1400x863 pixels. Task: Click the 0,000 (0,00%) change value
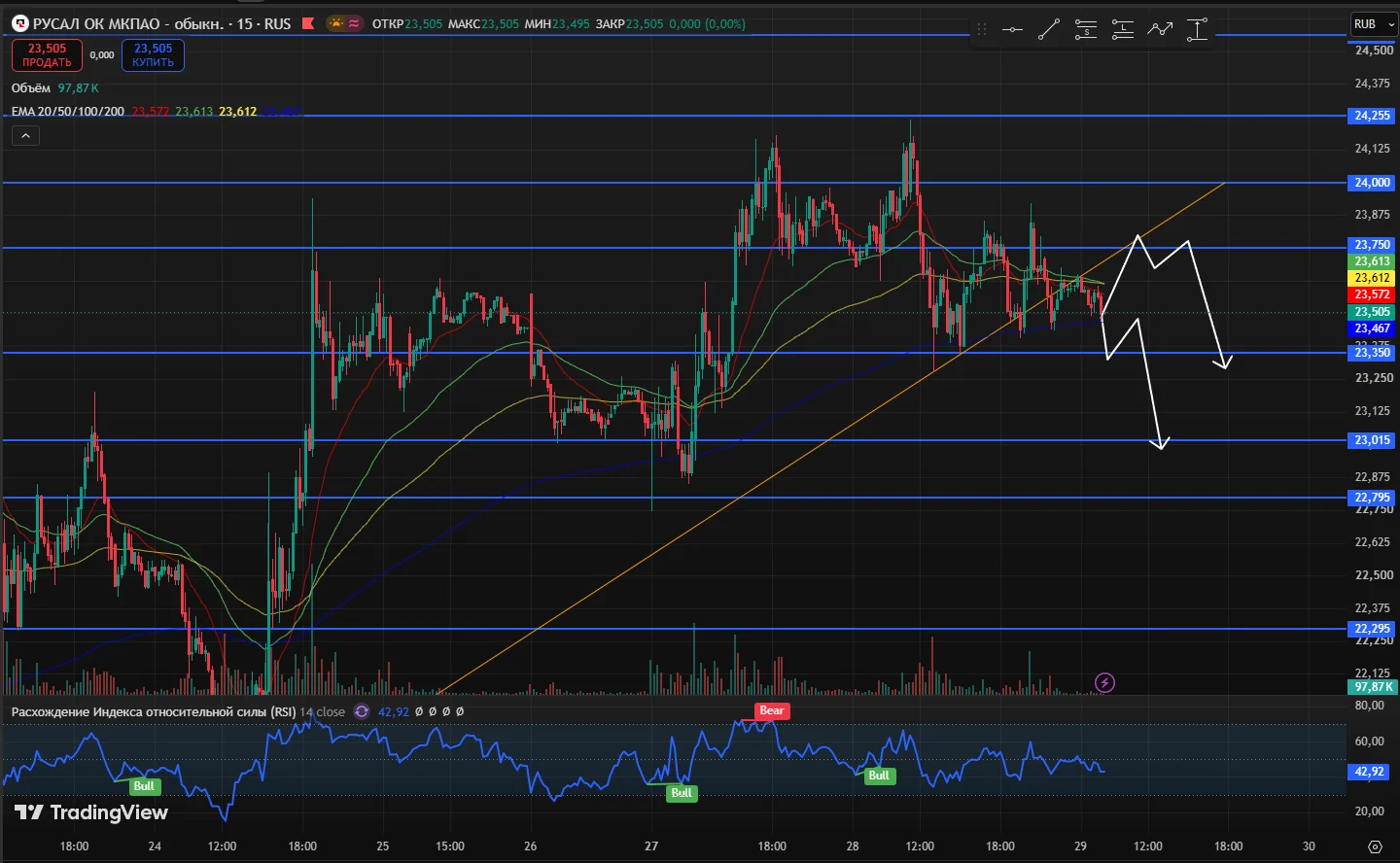tap(708, 23)
